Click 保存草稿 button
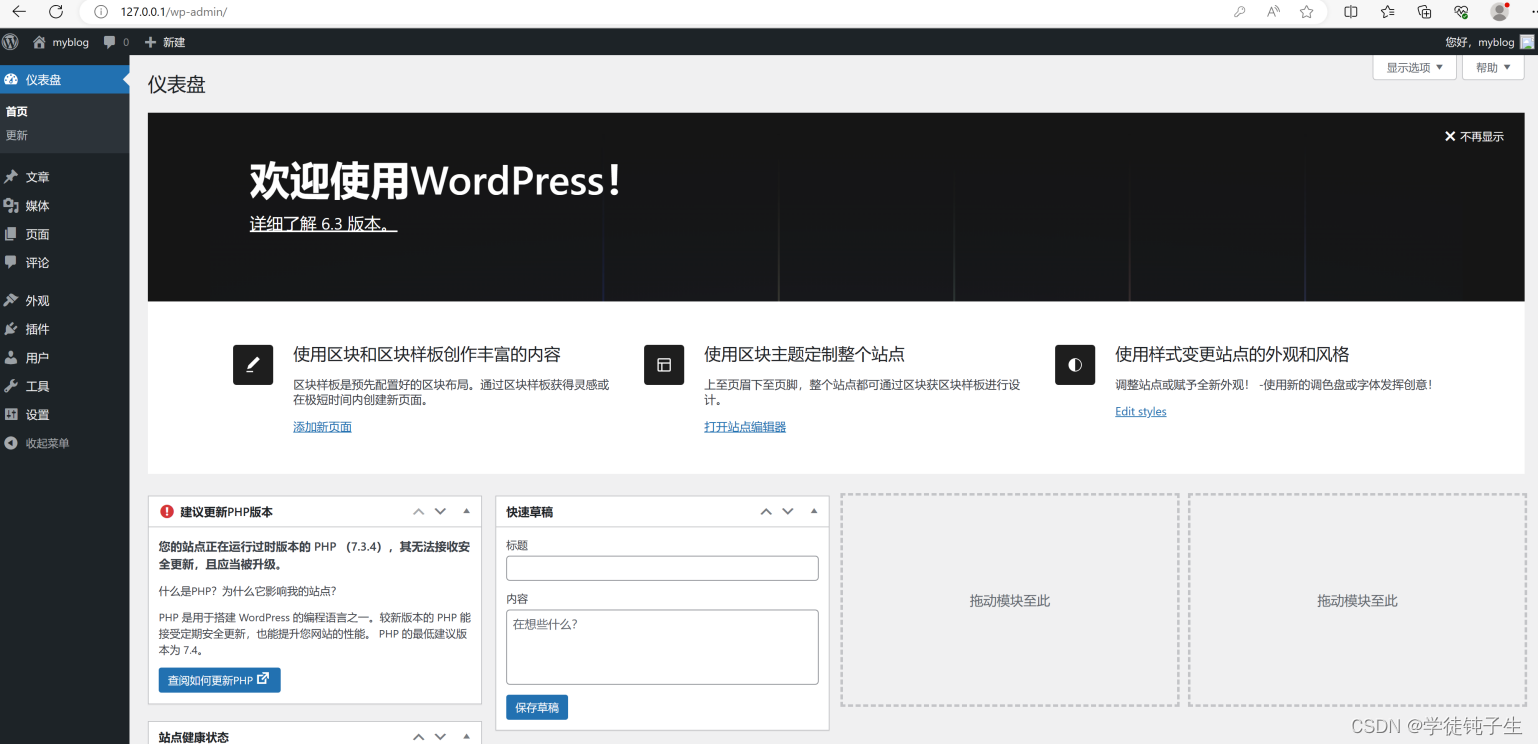This screenshot has width=1538, height=745. point(537,707)
